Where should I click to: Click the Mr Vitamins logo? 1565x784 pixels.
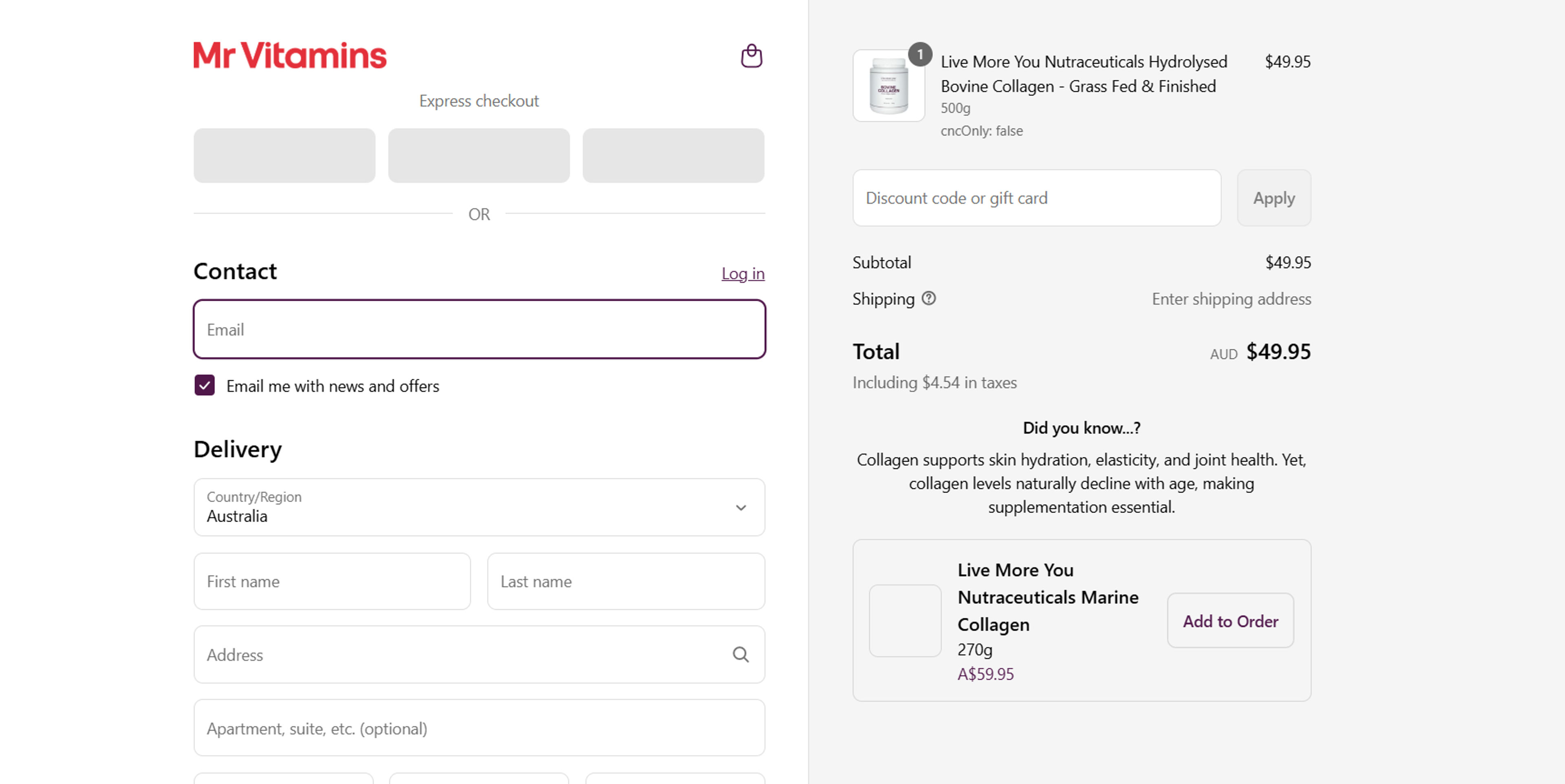click(x=290, y=55)
